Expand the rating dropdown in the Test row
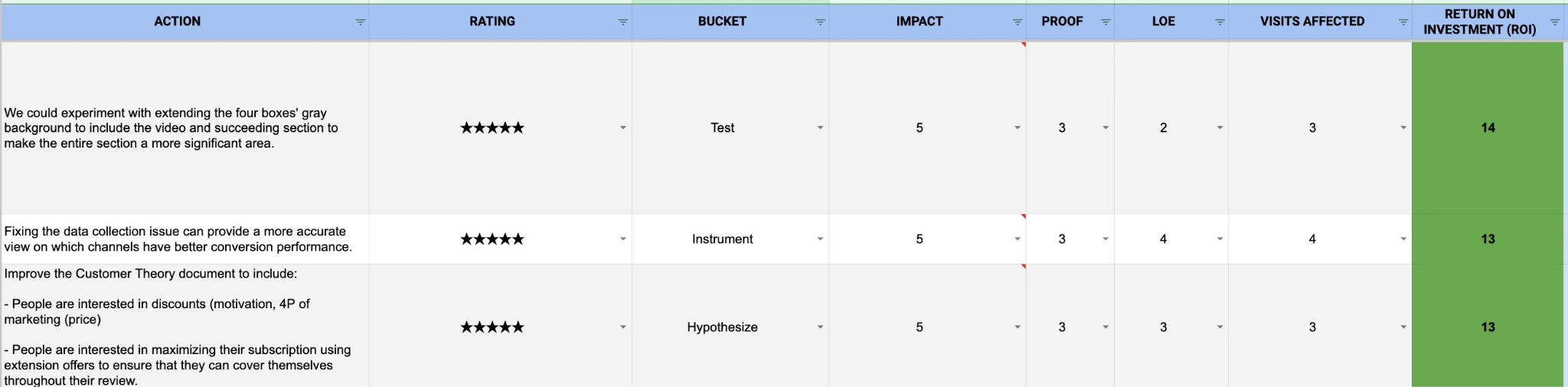Image resolution: width=1568 pixels, height=387 pixels. pyautogui.click(x=622, y=128)
